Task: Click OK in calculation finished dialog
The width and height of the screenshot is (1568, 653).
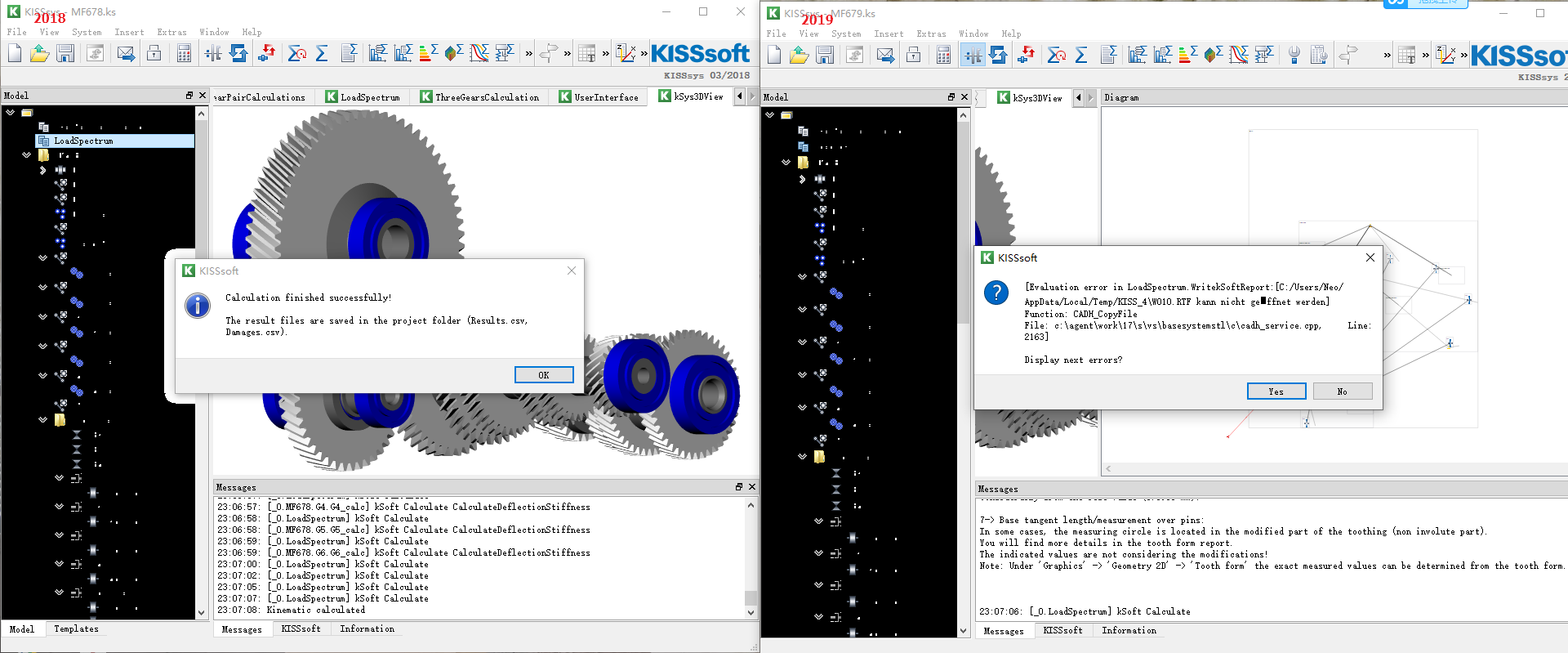Action: click(x=544, y=375)
